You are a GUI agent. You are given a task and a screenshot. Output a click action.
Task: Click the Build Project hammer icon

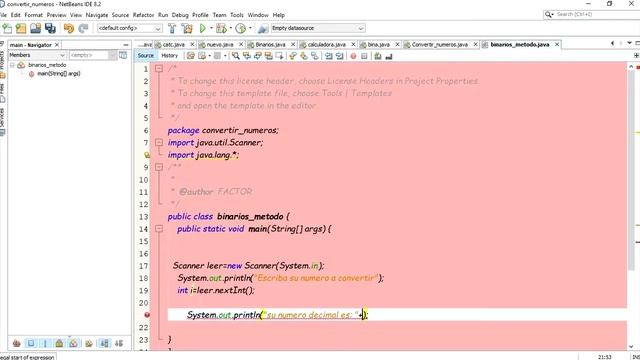(x=172, y=28)
